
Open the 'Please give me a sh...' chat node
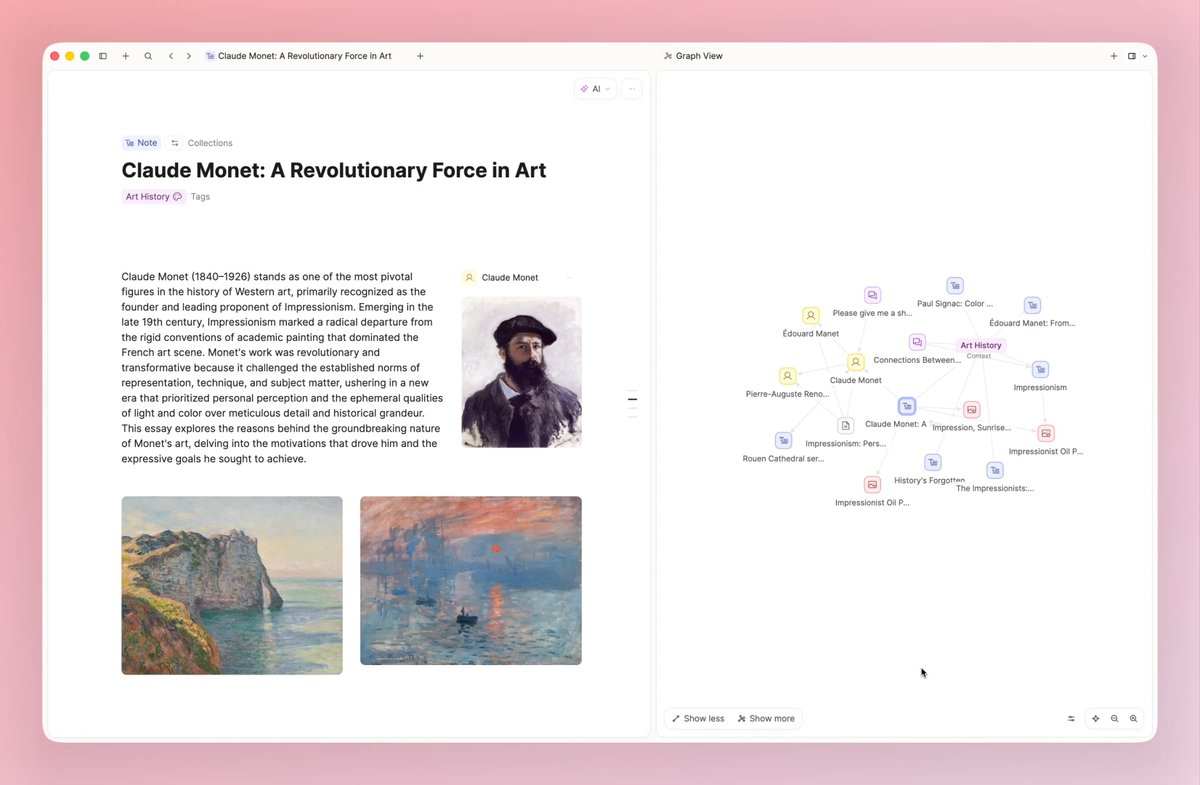(x=872, y=295)
